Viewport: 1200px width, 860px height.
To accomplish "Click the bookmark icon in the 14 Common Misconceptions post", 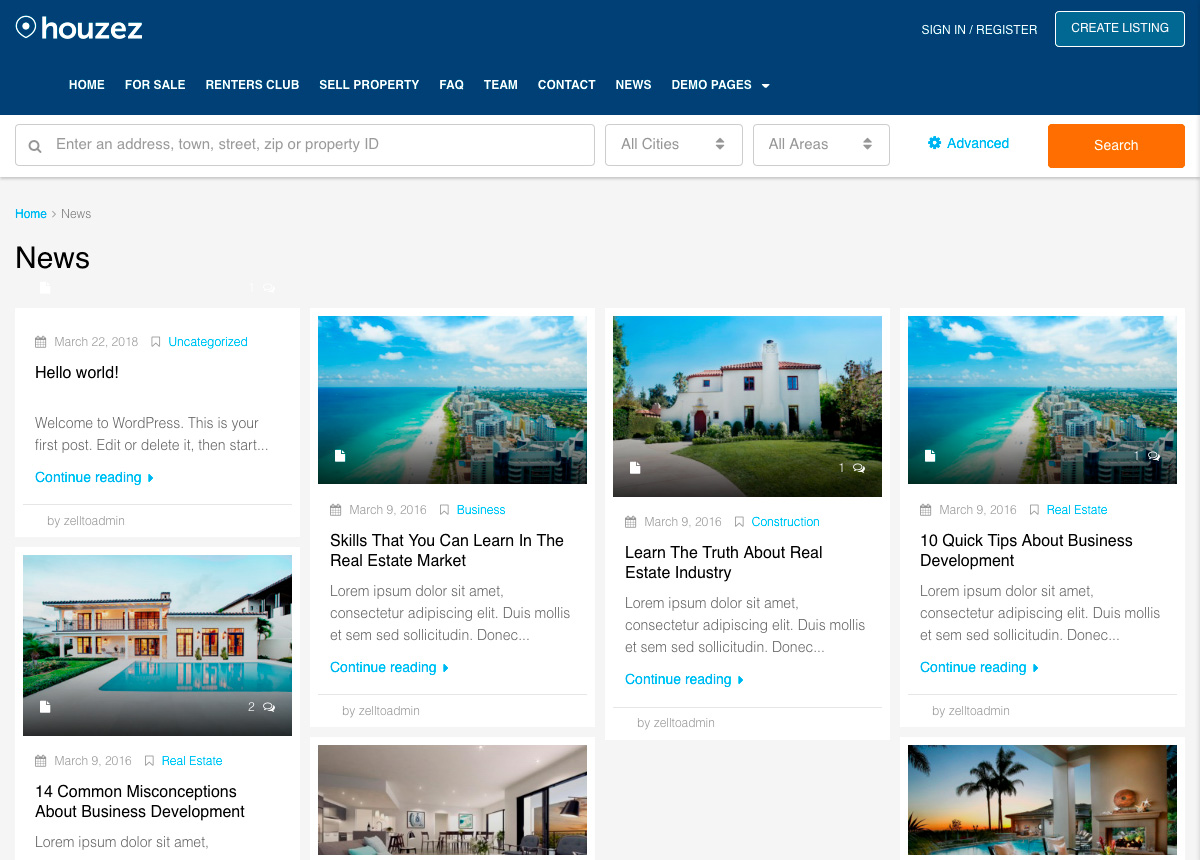I will click(x=149, y=761).
